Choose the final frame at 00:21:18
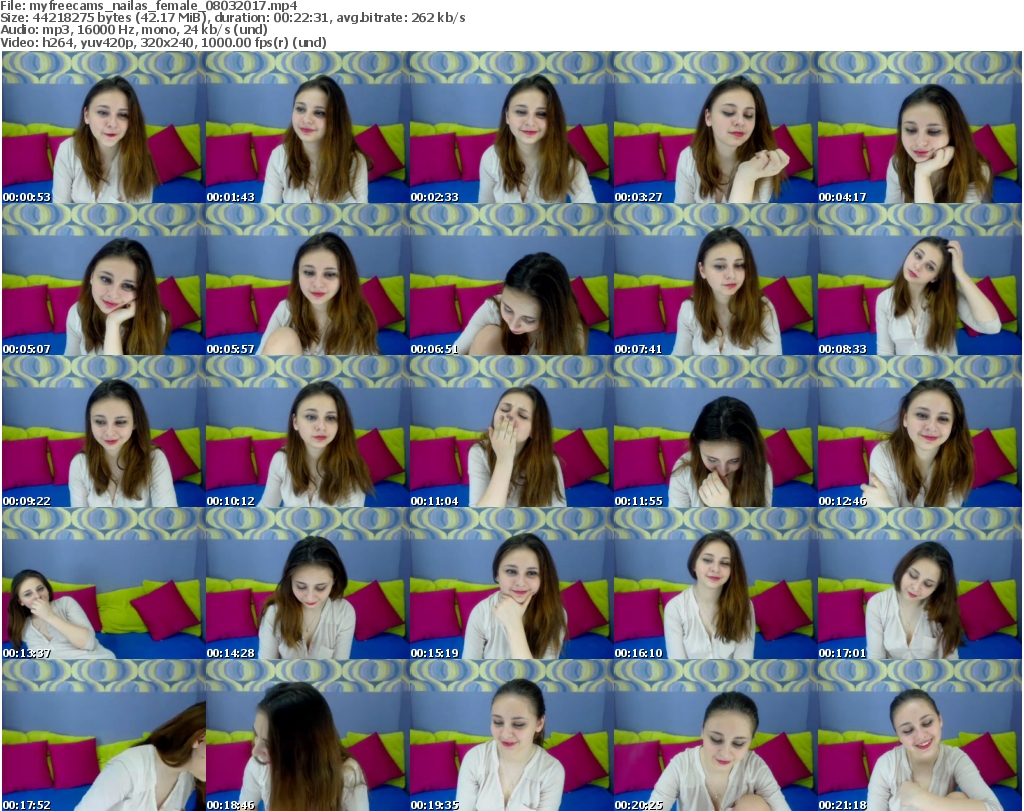1024x811 pixels. click(919, 735)
